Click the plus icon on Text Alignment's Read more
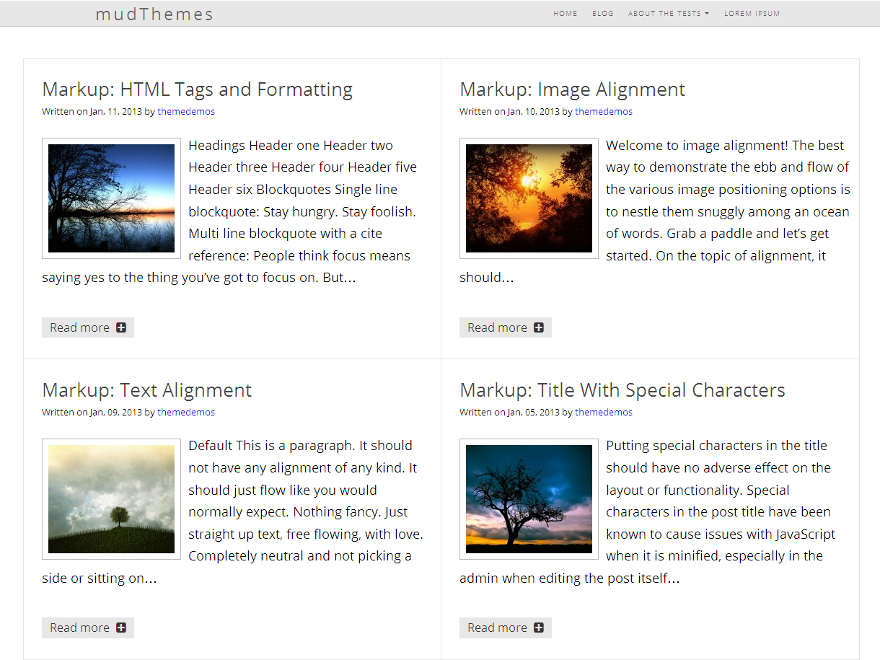Screen dimensions: 880x660 pos(120,627)
